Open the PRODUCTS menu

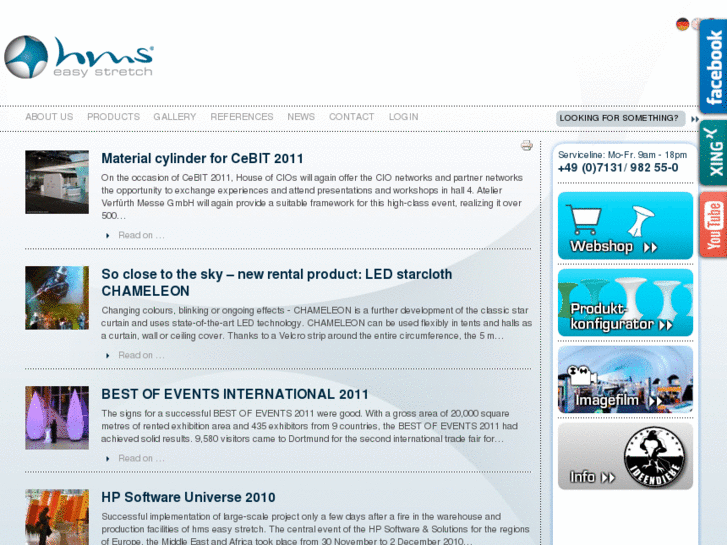114,117
